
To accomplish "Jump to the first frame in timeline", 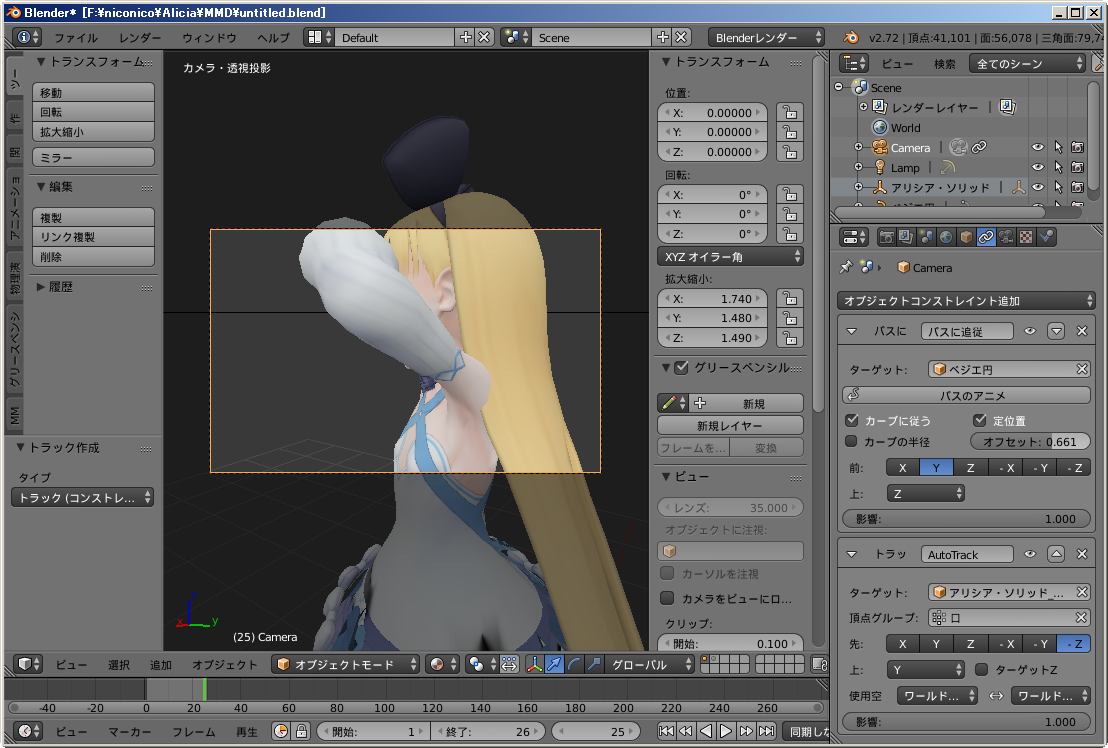I will pyautogui.click(x=666, y=731).
